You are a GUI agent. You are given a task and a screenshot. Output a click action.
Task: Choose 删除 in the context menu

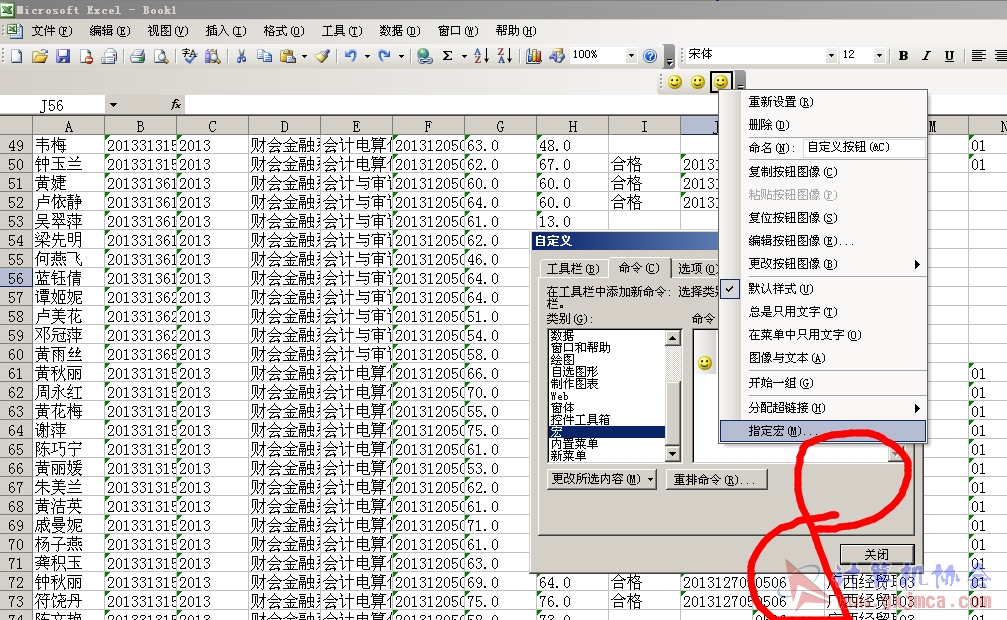pos(823,125)
